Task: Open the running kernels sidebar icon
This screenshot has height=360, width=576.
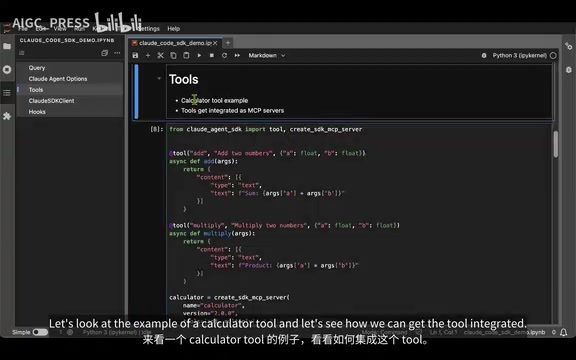Action: click(x=7, y=69)
